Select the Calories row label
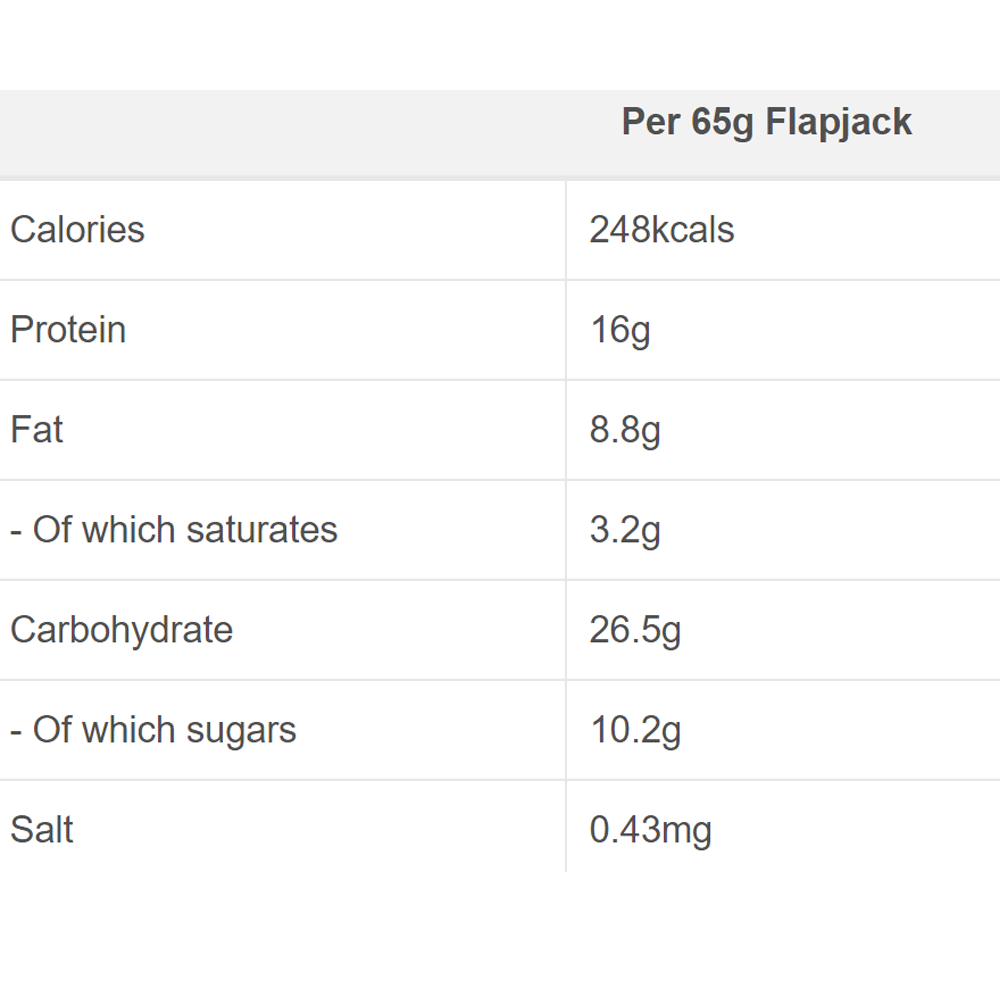 pyautogui.click(x=77, y=230)
